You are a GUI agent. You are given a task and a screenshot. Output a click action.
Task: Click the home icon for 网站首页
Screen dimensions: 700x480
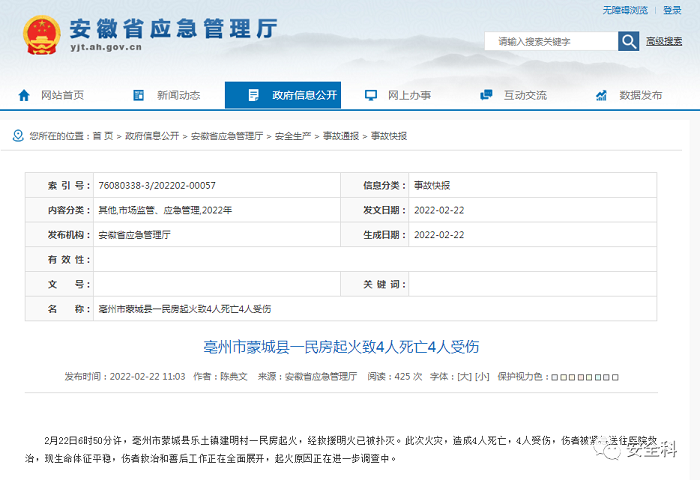[x=25, y=95]
